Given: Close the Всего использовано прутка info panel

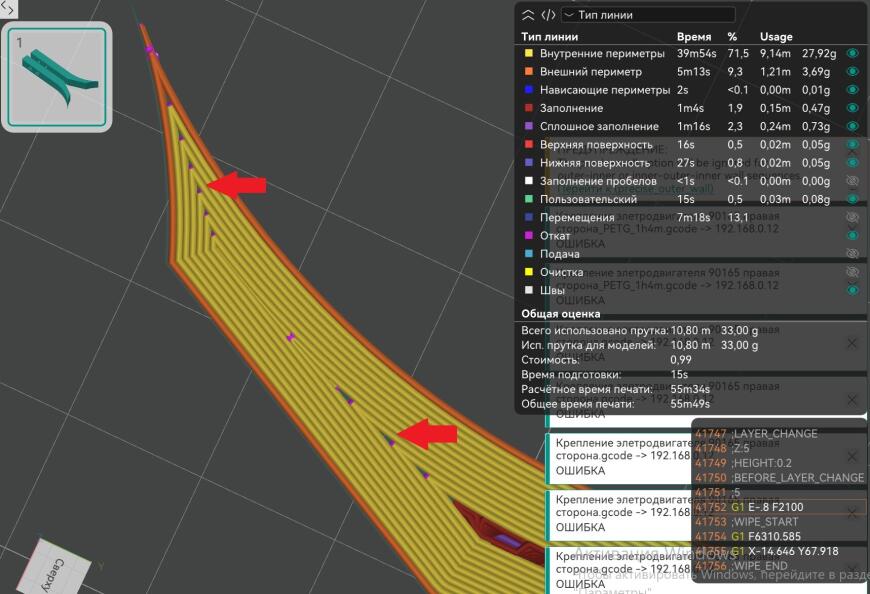Looking at the screenshot, I should (852, 343).
